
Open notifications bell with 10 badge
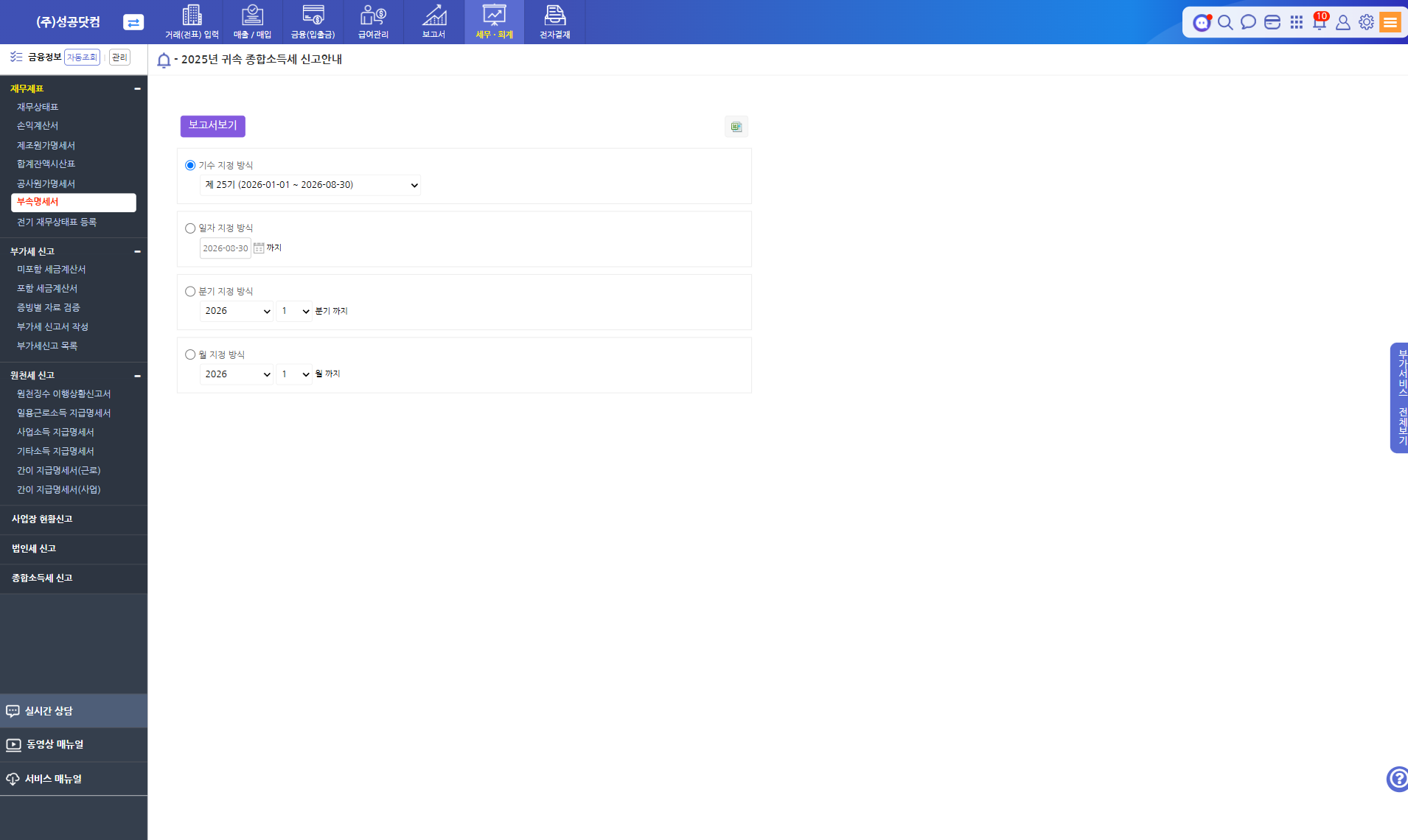coord(1320,21)
